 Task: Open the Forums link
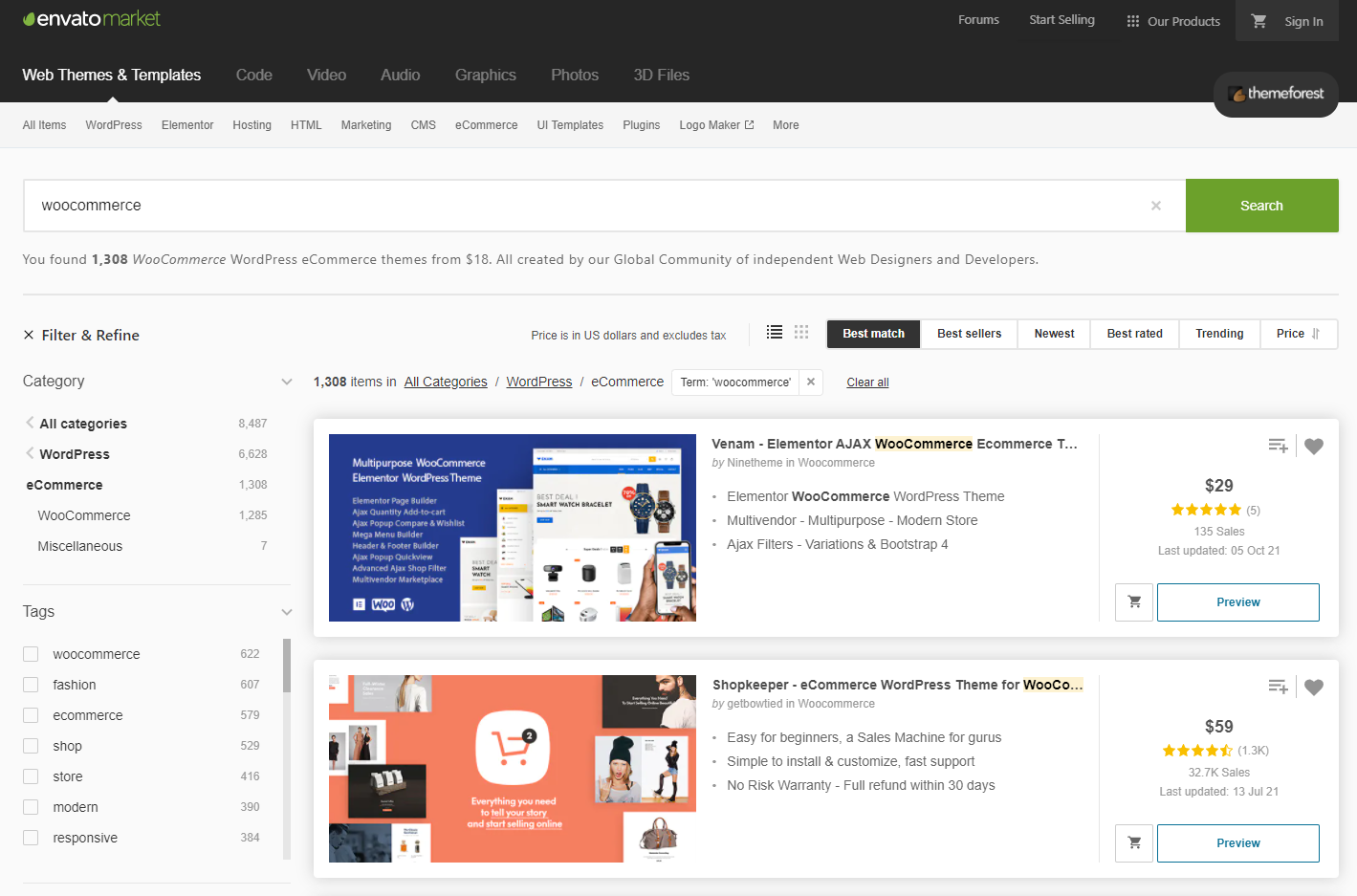point(978,20)
